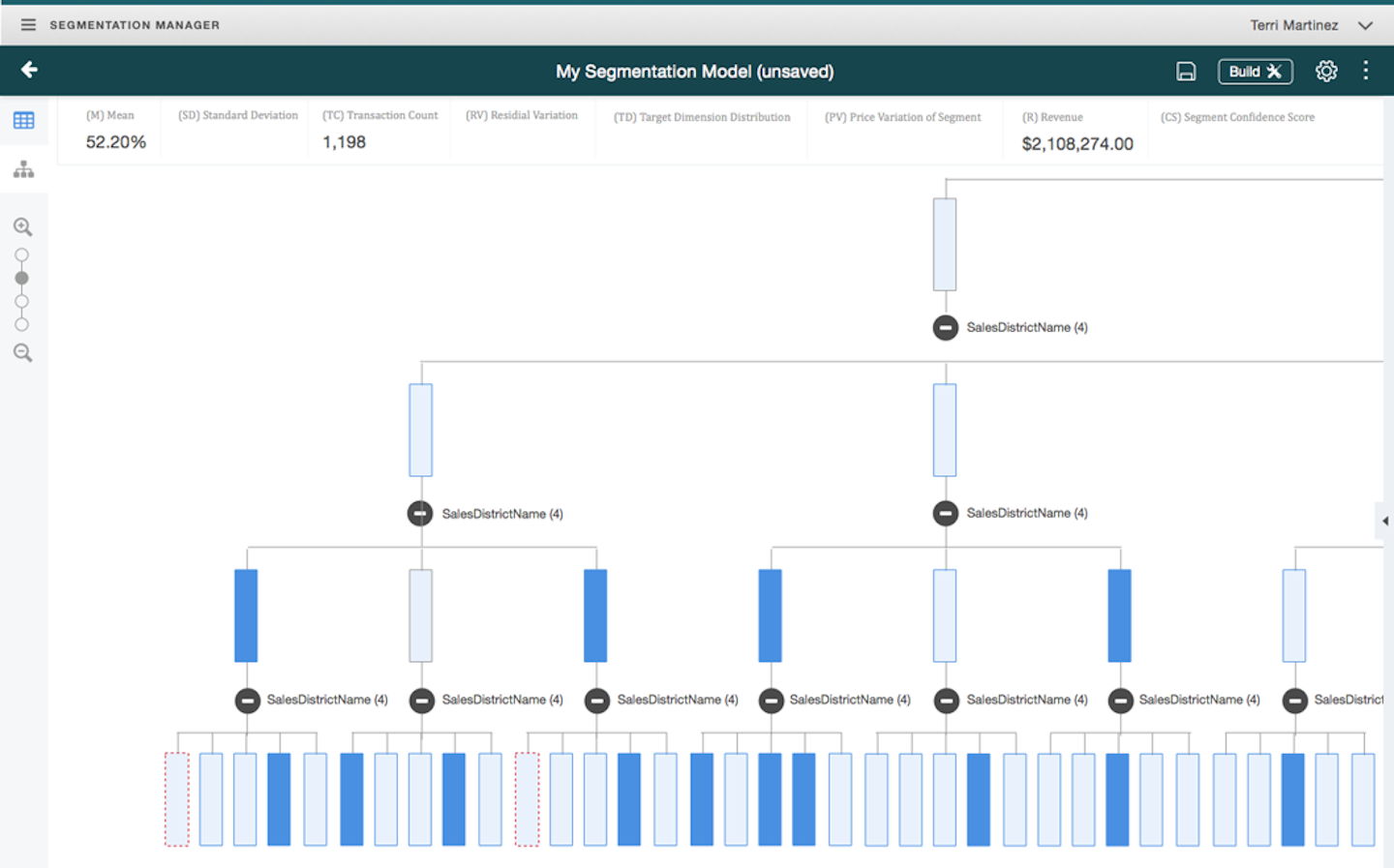
Task: Set zoom using the vertical zoom level control
Action: click(21, 289)
